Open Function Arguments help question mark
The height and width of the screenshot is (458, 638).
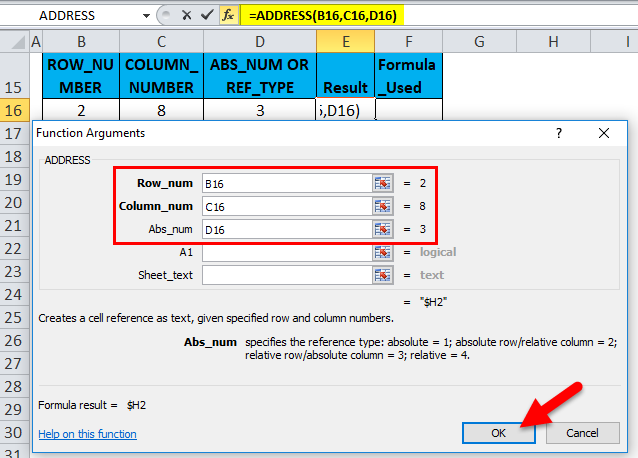click(x=559, y=133)
